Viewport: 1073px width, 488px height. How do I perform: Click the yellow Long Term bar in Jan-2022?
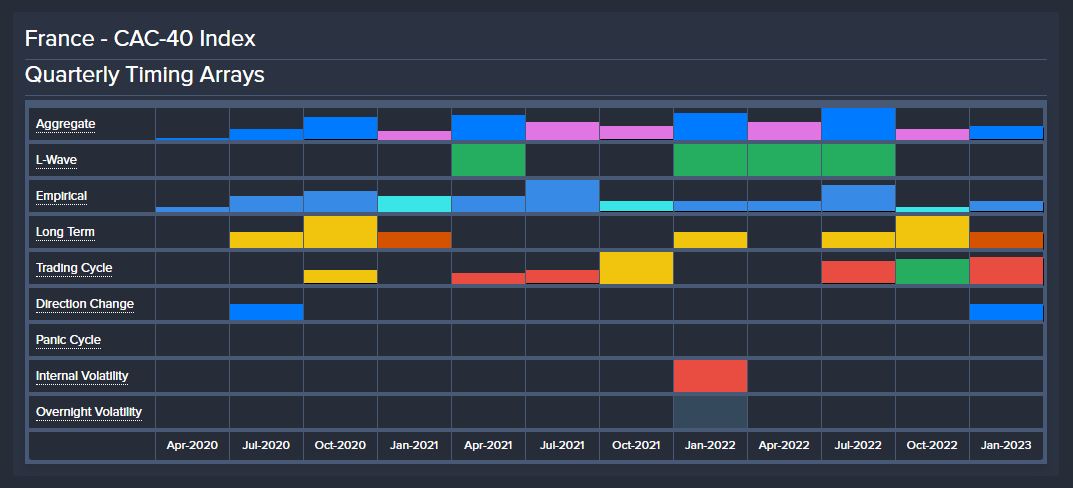click(x=710, y=240)
